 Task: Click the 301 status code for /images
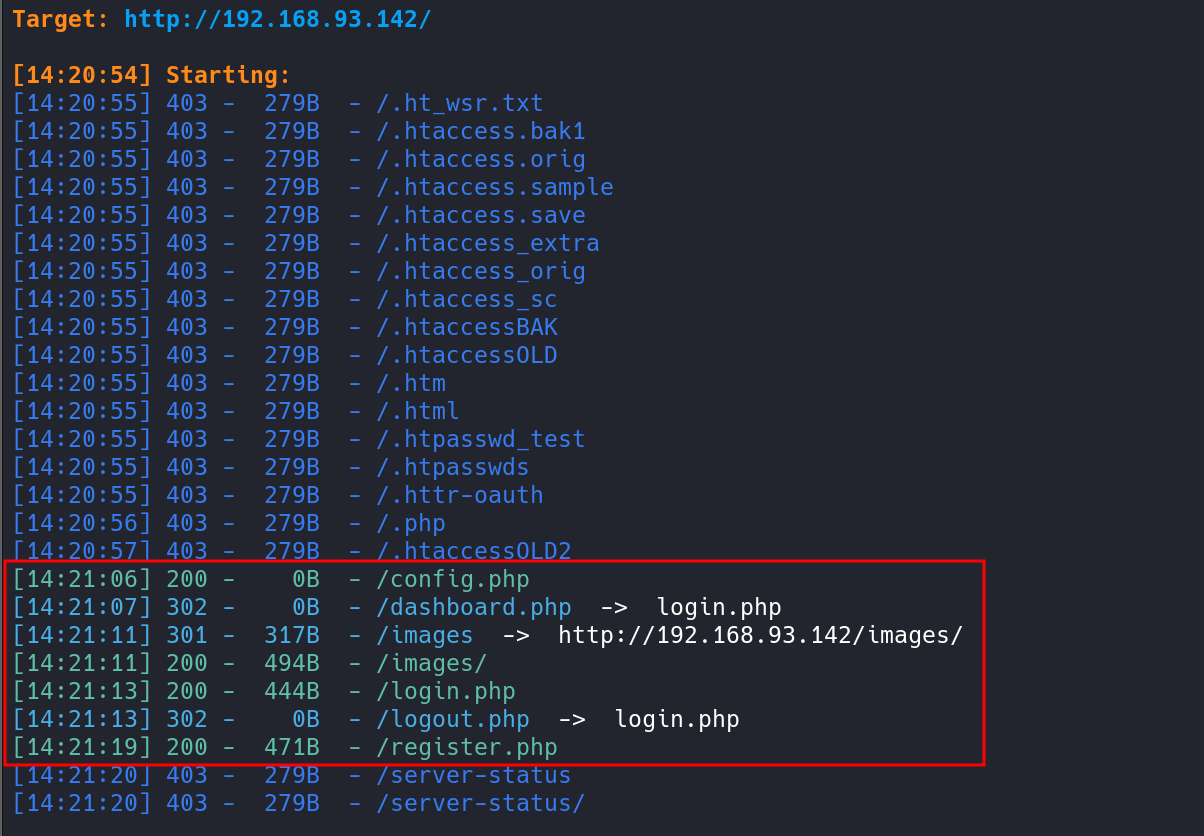(187, 635)
